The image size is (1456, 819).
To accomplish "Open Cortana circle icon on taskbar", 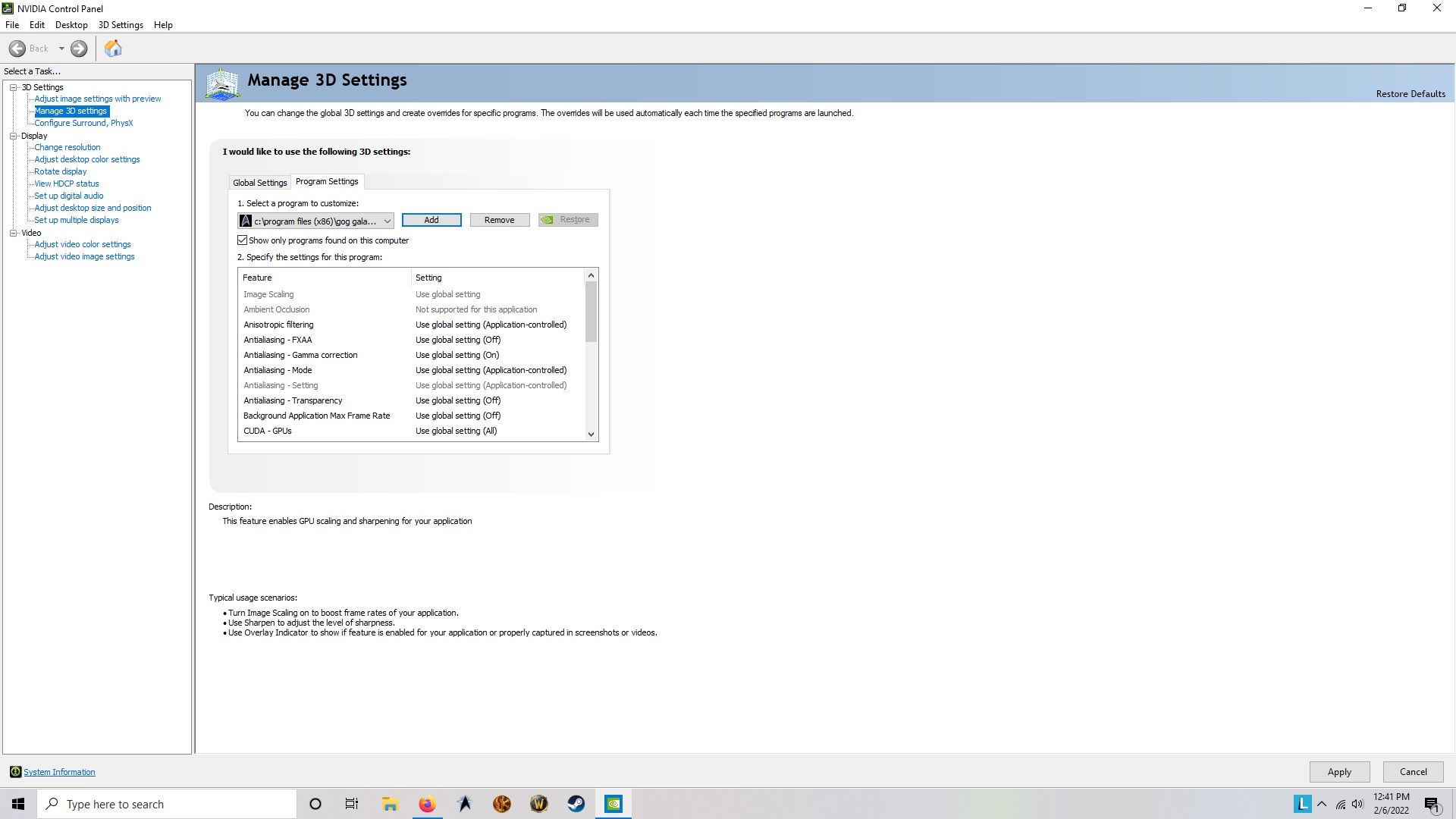I will click(x=315, y=804).
